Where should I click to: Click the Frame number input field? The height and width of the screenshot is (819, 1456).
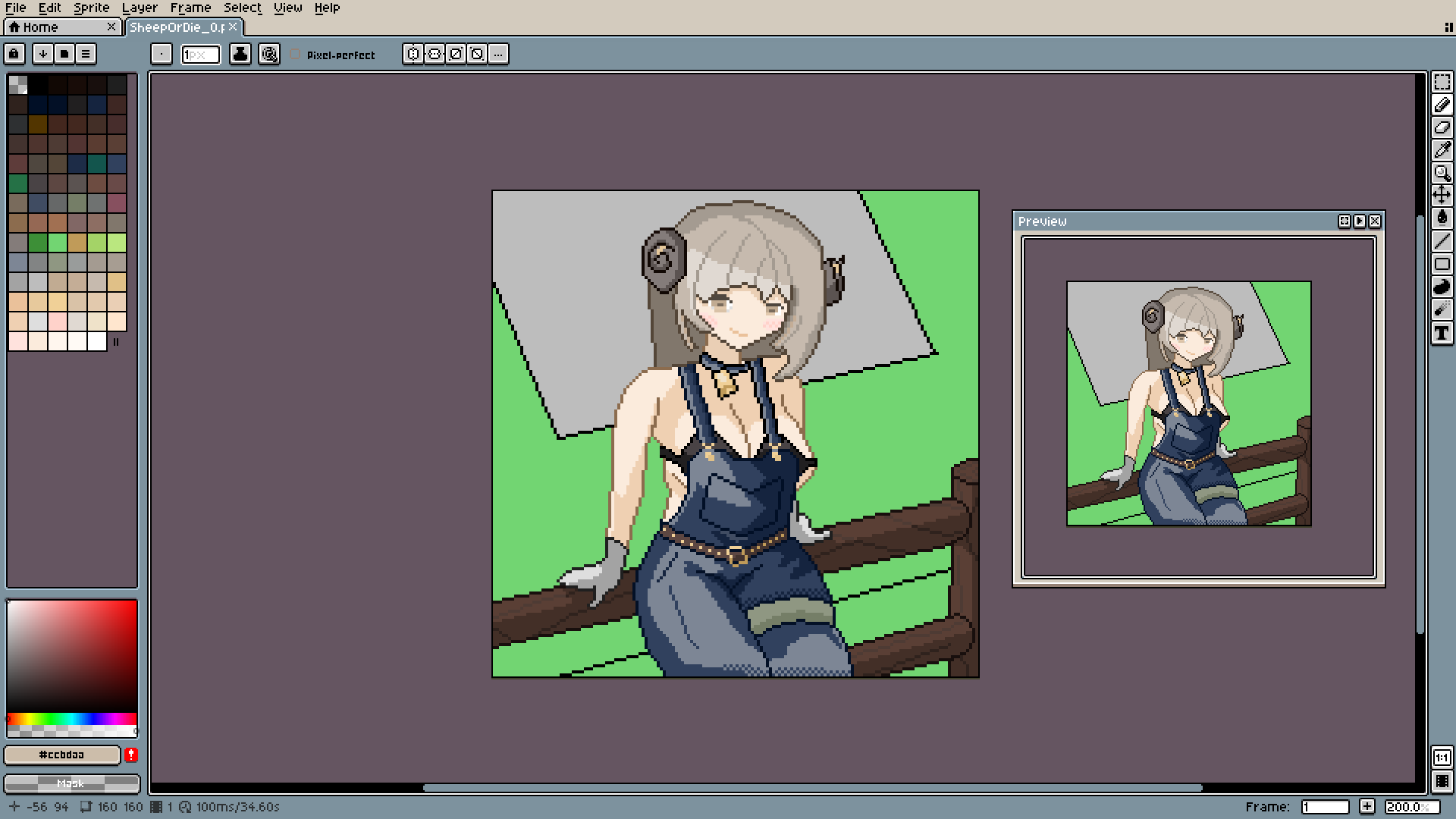coord(1325,807)
